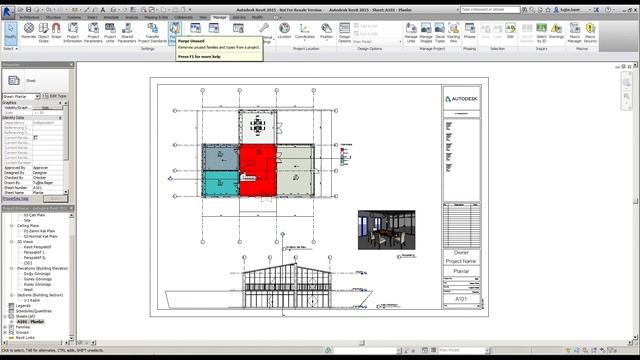Open the Location tool
The height and width of the screenshot is (360, 640).
[284, 32]
